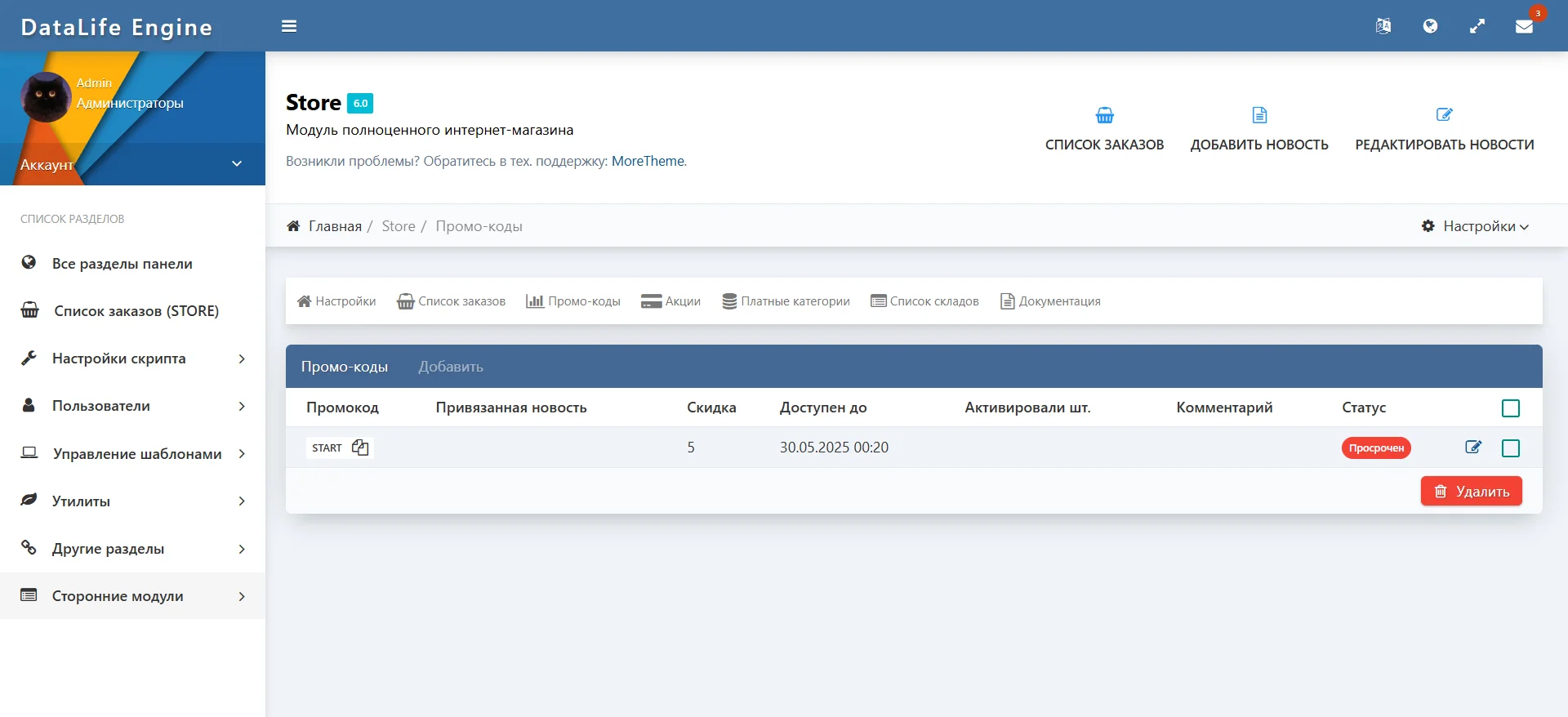Click the laptop icon beside Управление шаблонами
Image resolution: width=1568 pixels, height=717 pixels.
[x=29, y=452]
